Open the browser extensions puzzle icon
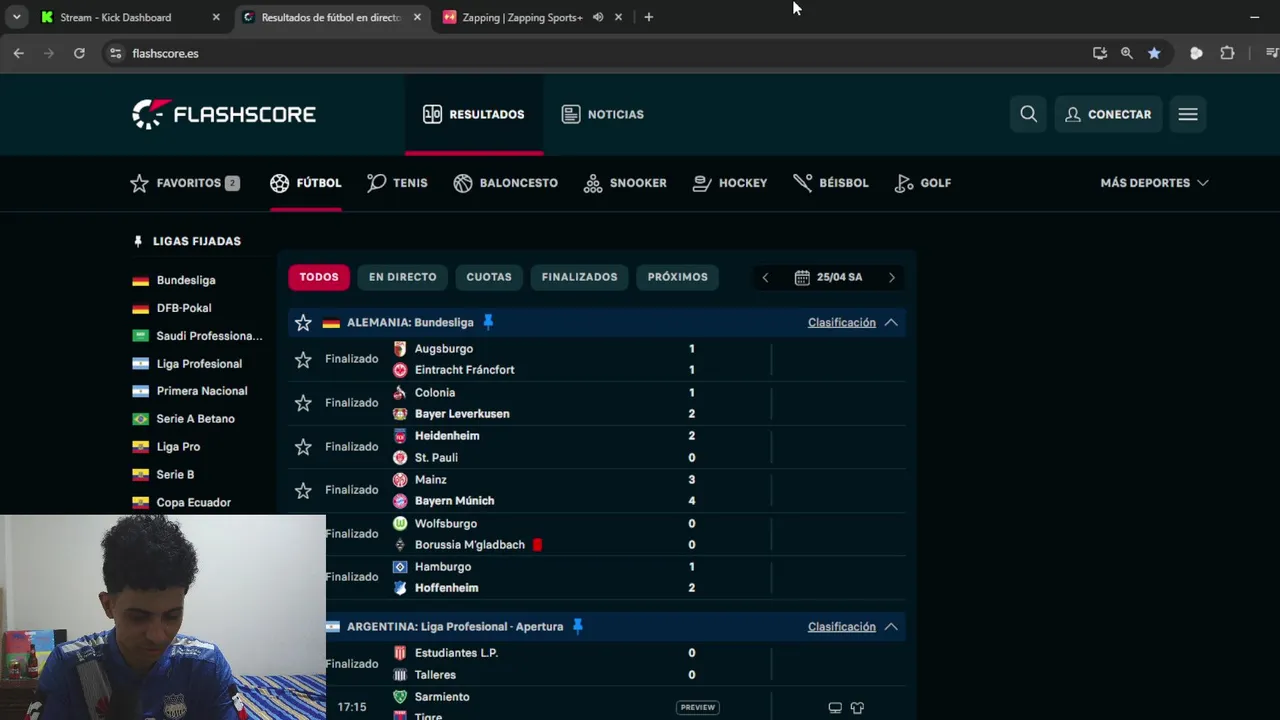The height and width of the screenshot is (720, 1280). pos(1227,53)
